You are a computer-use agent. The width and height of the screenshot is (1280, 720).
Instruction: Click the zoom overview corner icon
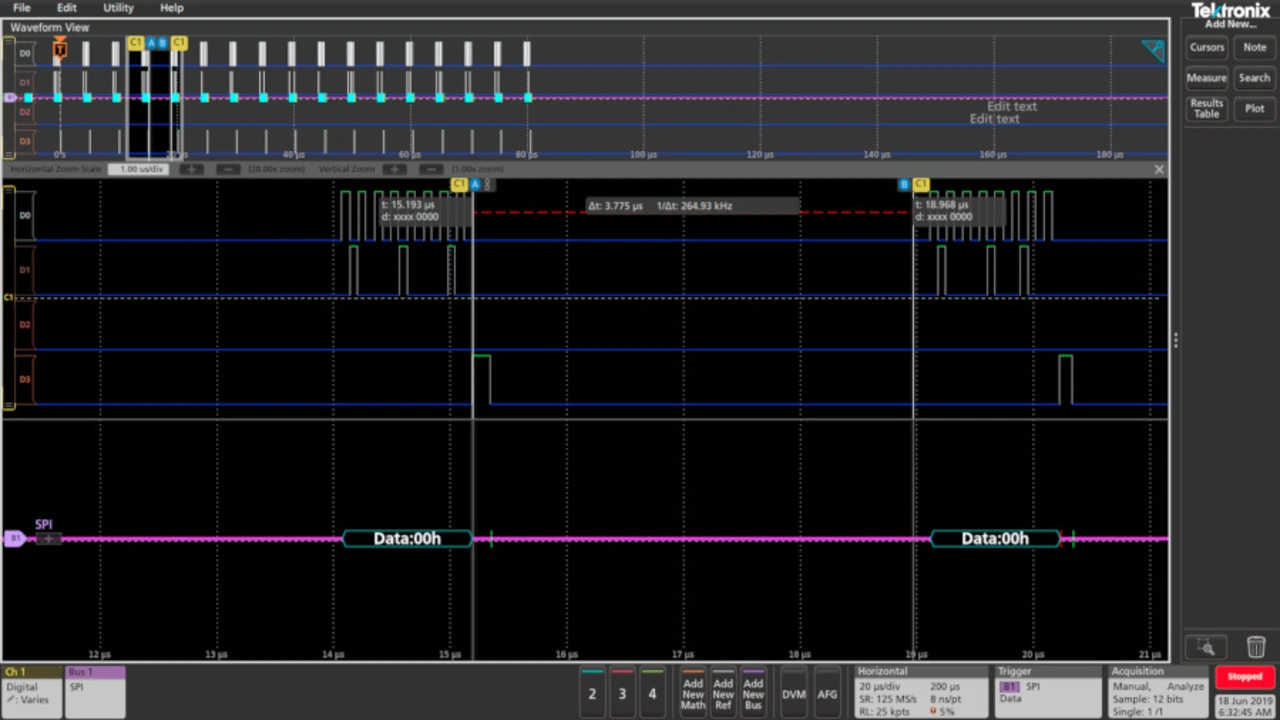coord(1153,51)
